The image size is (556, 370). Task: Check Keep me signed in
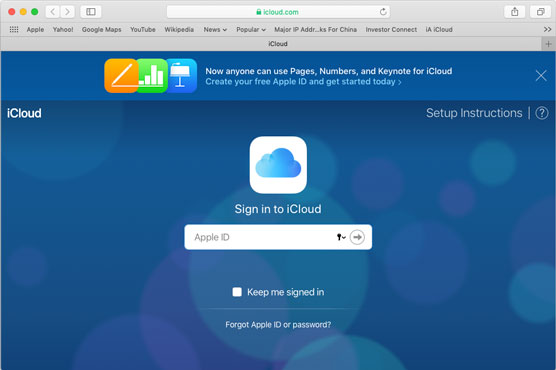tap(237, 292)
